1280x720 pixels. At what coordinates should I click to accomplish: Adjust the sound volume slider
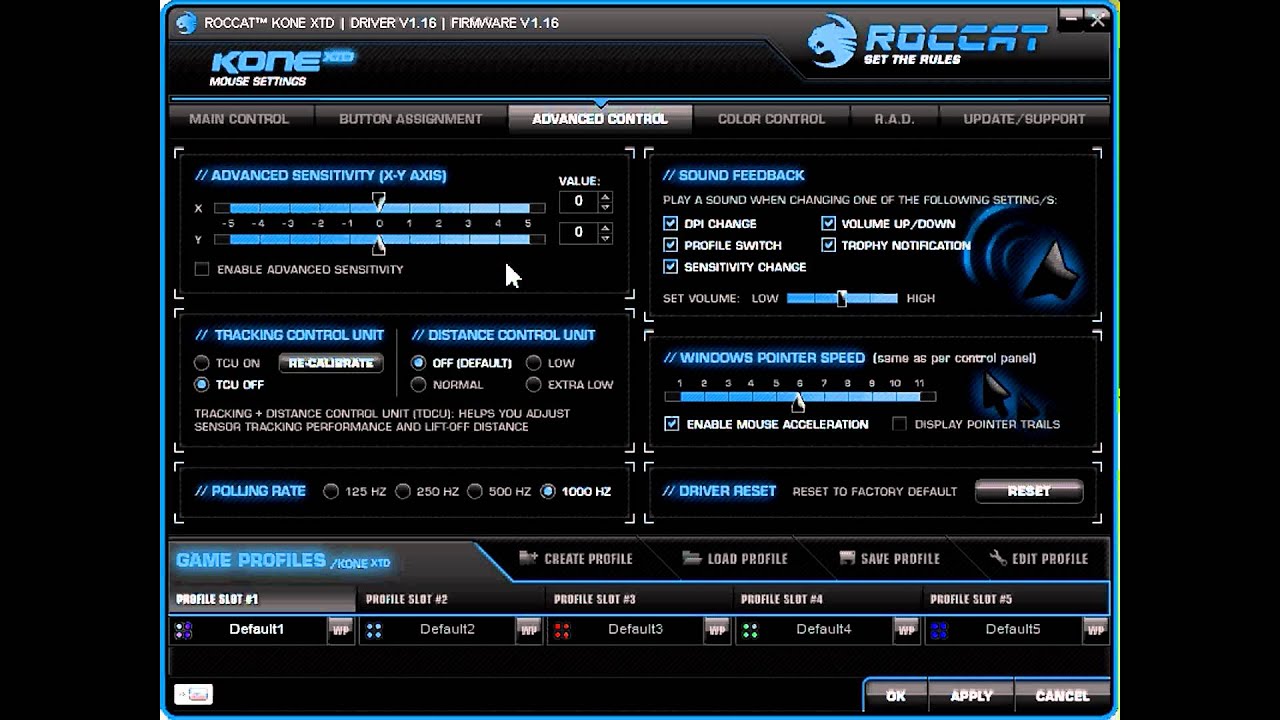[842, 298]
